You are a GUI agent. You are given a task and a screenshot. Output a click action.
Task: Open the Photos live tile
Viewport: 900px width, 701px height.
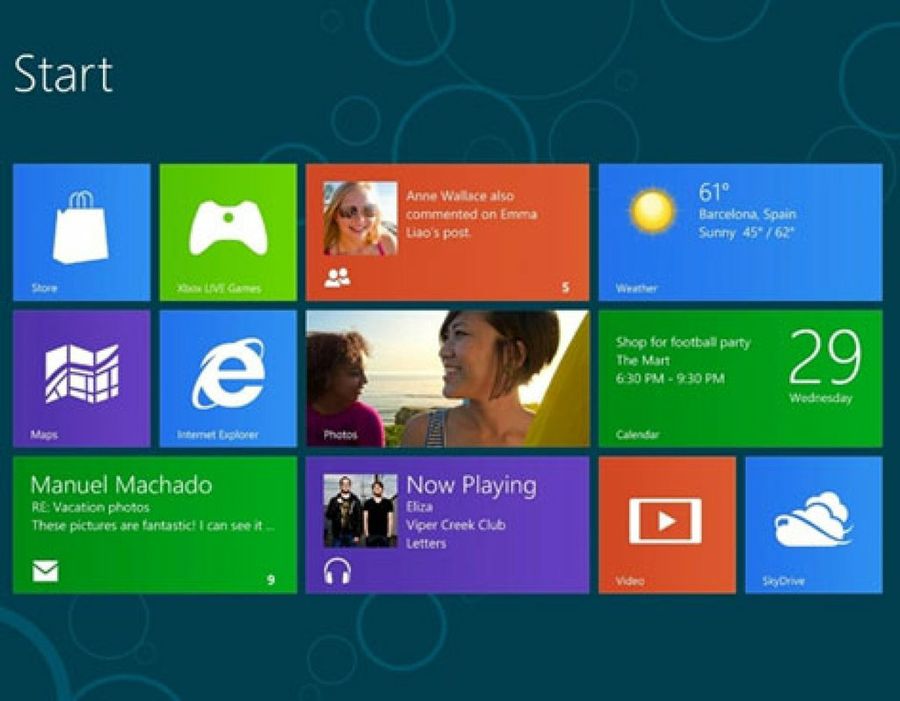click(x=447, y=378)
